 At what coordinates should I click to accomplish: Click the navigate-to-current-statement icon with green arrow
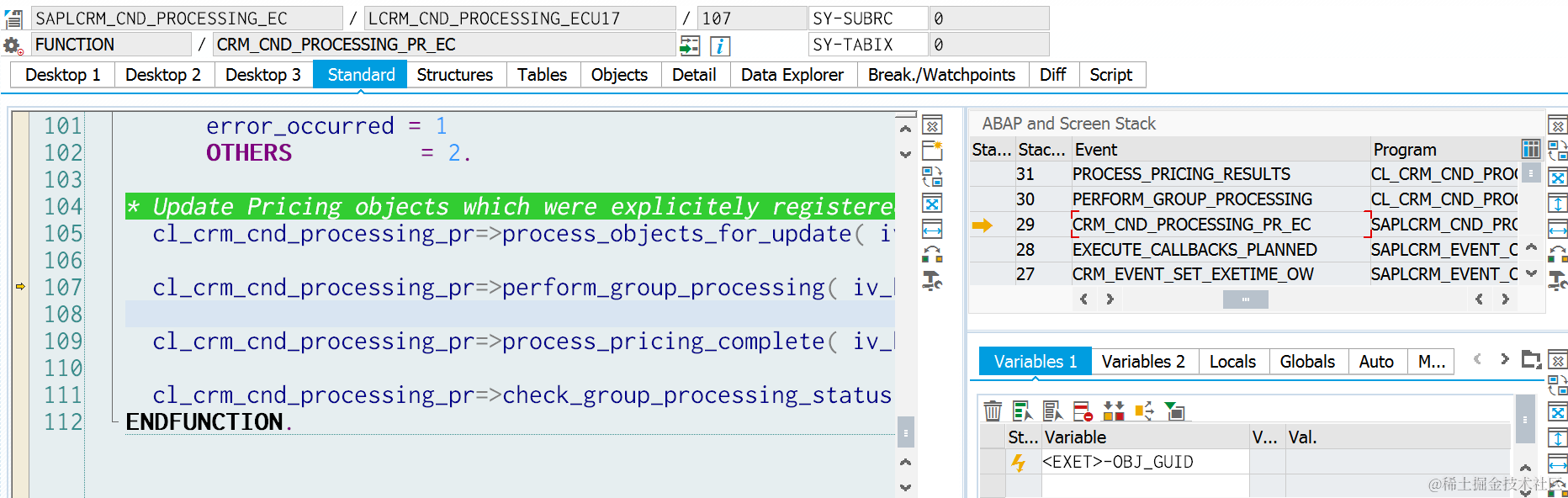point(690,45)
